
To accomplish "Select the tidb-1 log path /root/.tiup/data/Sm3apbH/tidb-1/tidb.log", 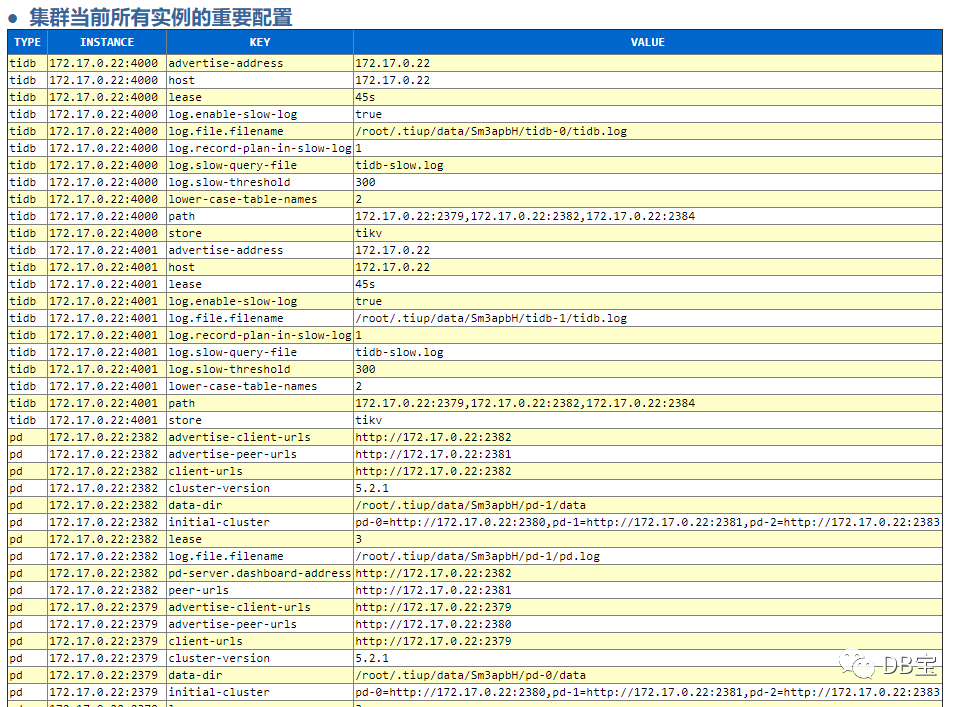I will tap(491, 318).
